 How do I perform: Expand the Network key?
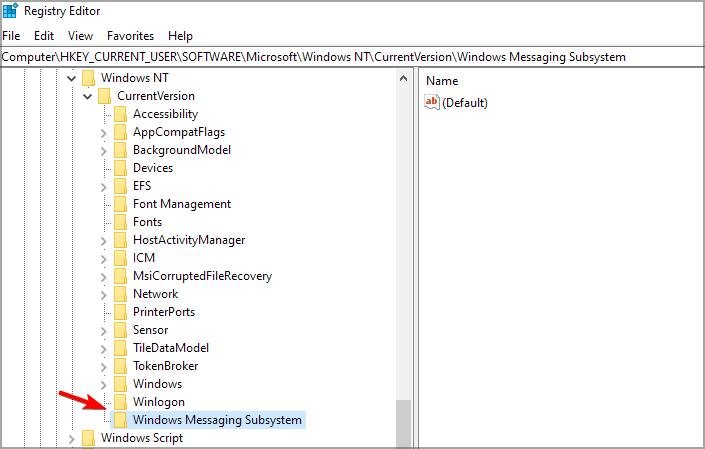104,295
